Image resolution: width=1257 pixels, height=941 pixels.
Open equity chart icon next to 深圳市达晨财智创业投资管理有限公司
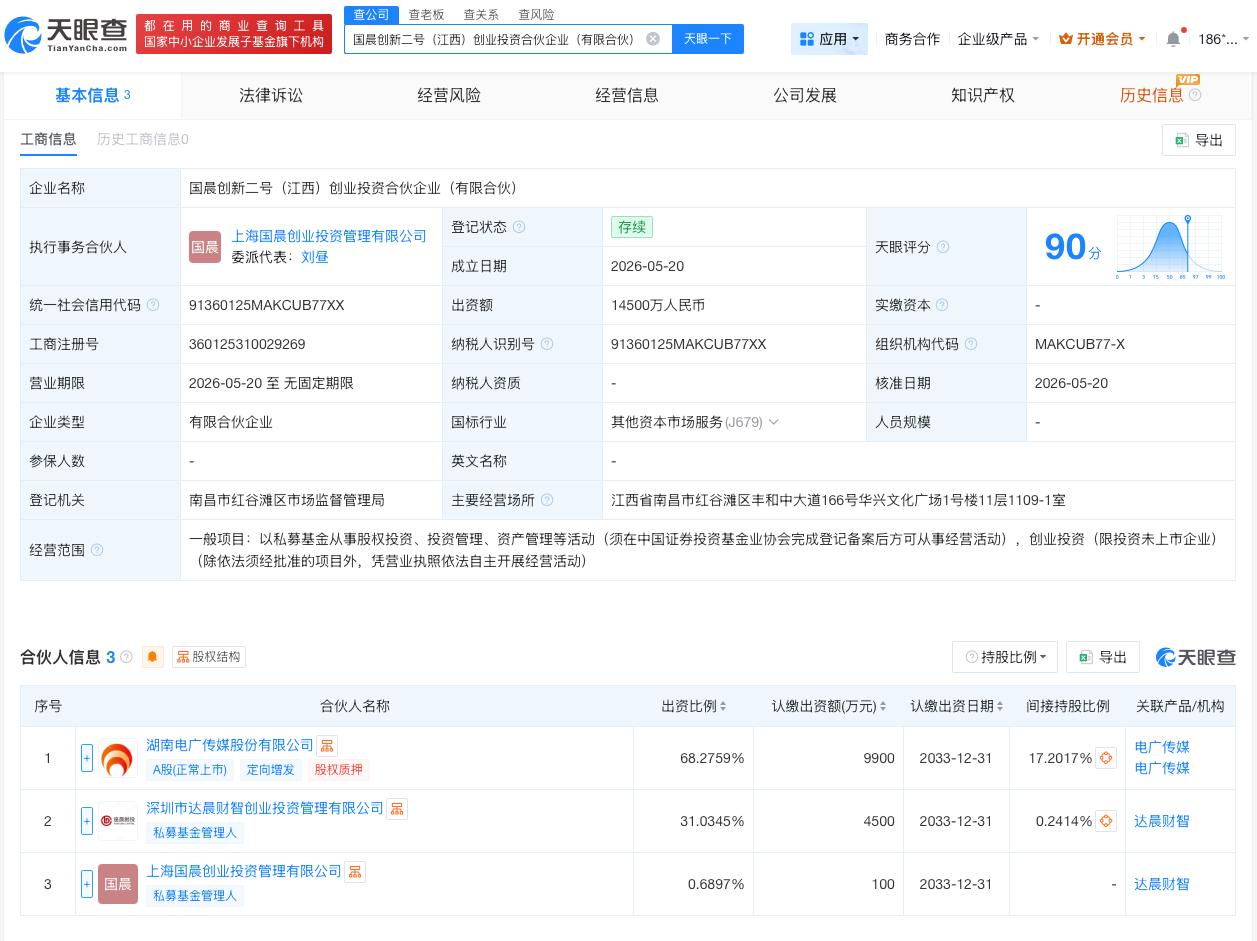pos(397,809)
